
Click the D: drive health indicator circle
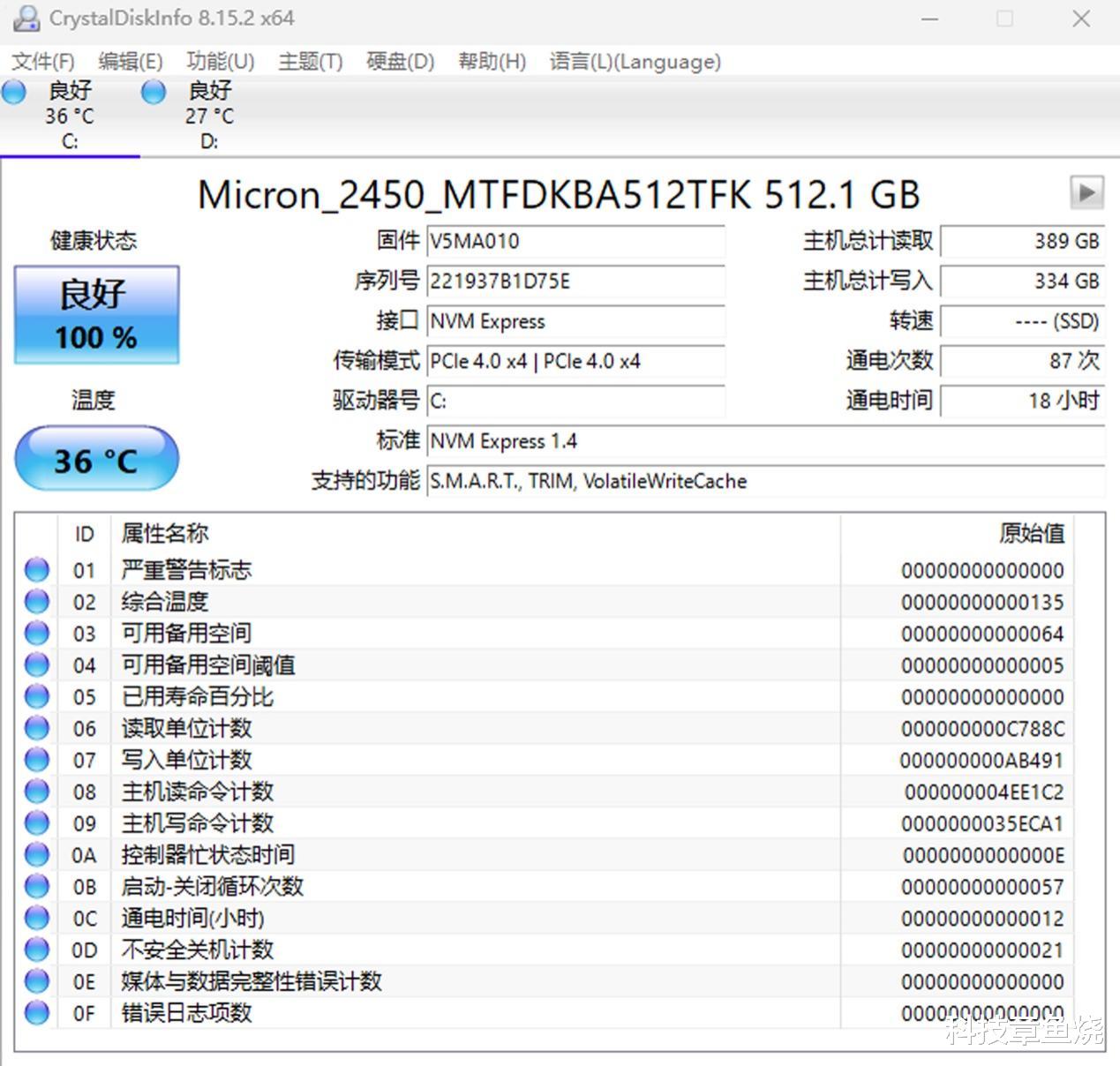click(154, 90)
